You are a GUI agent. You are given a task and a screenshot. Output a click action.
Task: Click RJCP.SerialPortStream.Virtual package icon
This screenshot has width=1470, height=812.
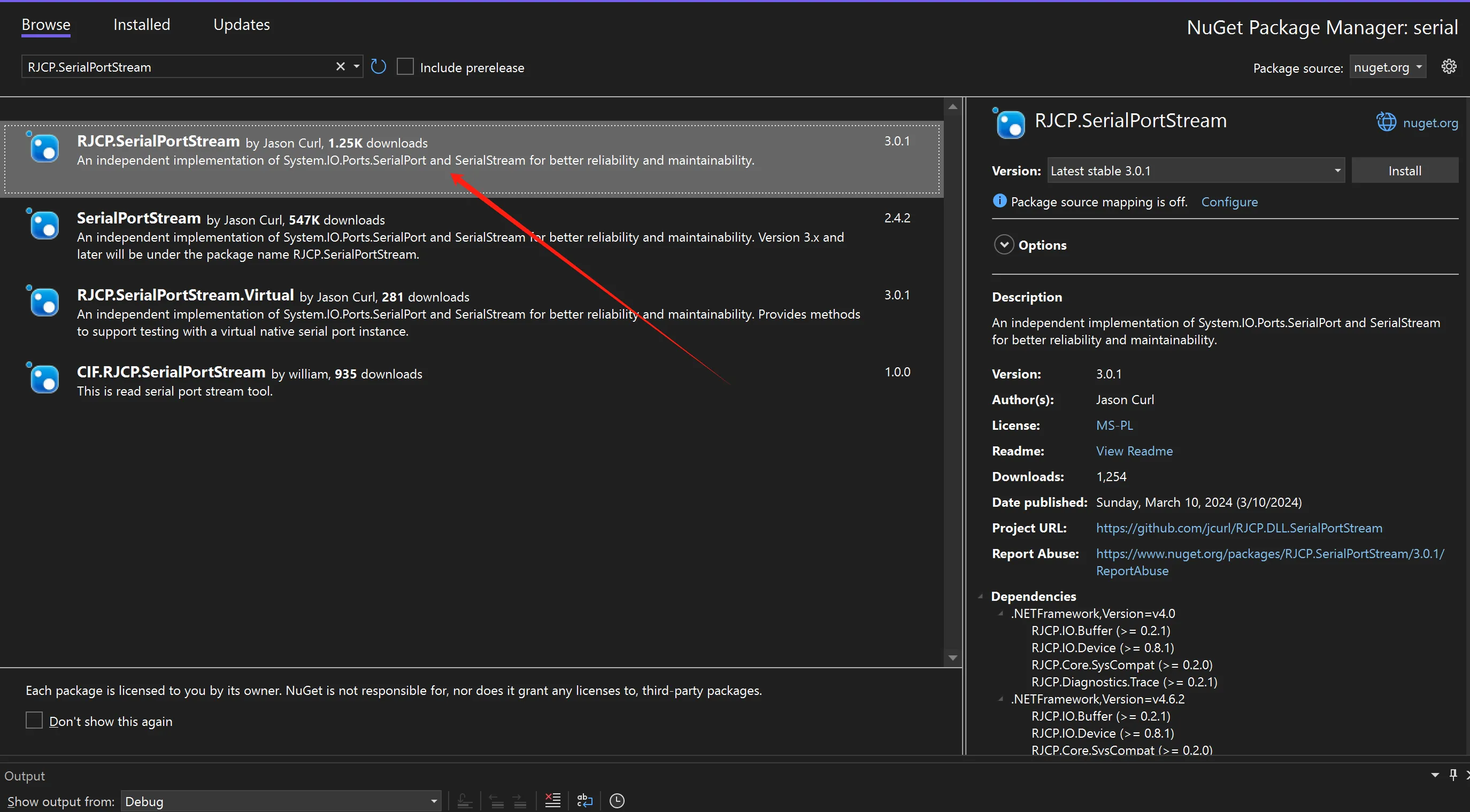pos(43,301)
